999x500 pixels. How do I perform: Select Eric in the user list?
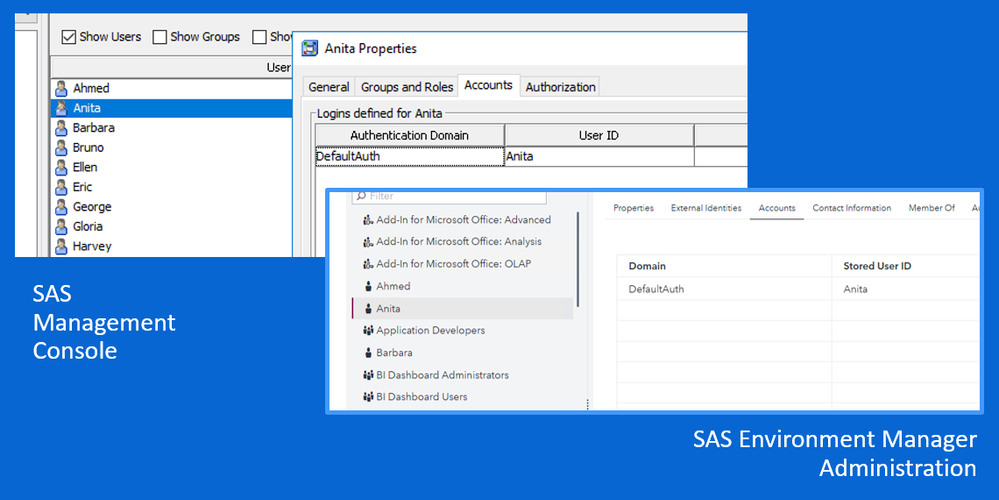82,187
